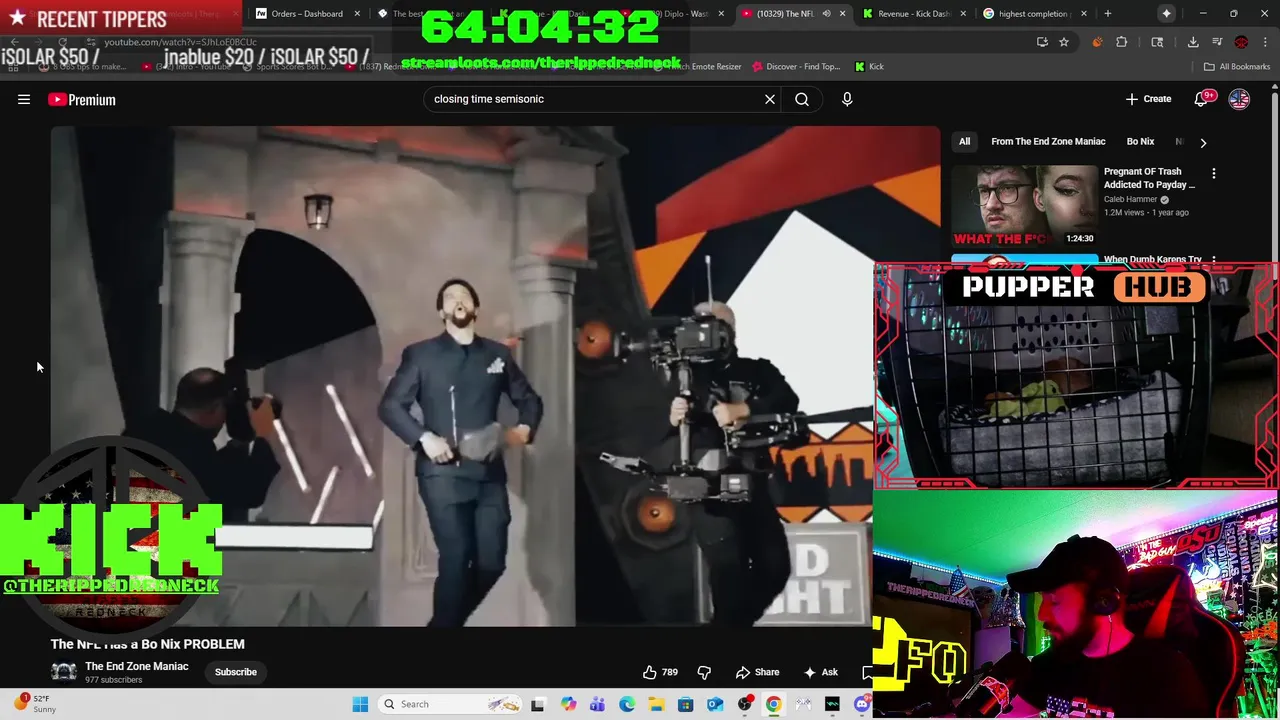The width and height of the screenshot is (1280, 720).
Task: Open YouTube notifications bell
Action: point(1202,99)
